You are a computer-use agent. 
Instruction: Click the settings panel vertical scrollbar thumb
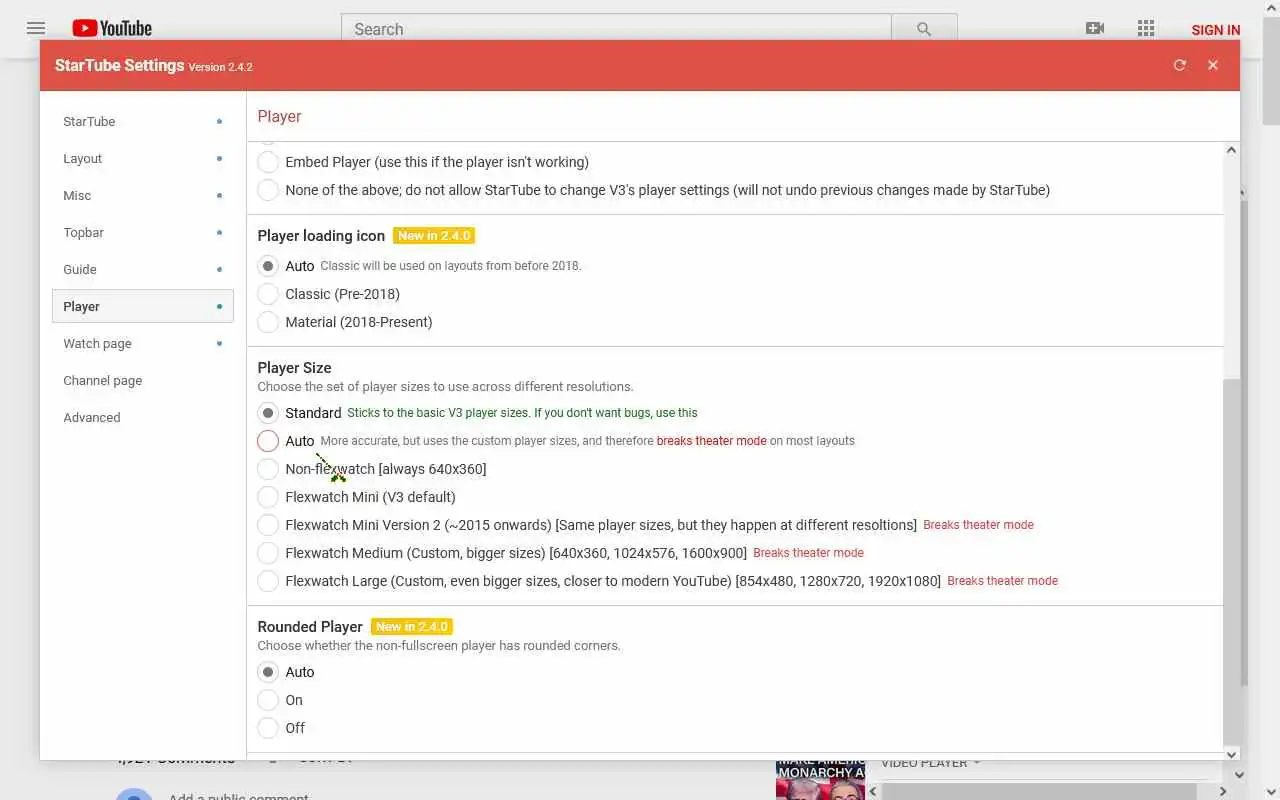click(1231, 560)
